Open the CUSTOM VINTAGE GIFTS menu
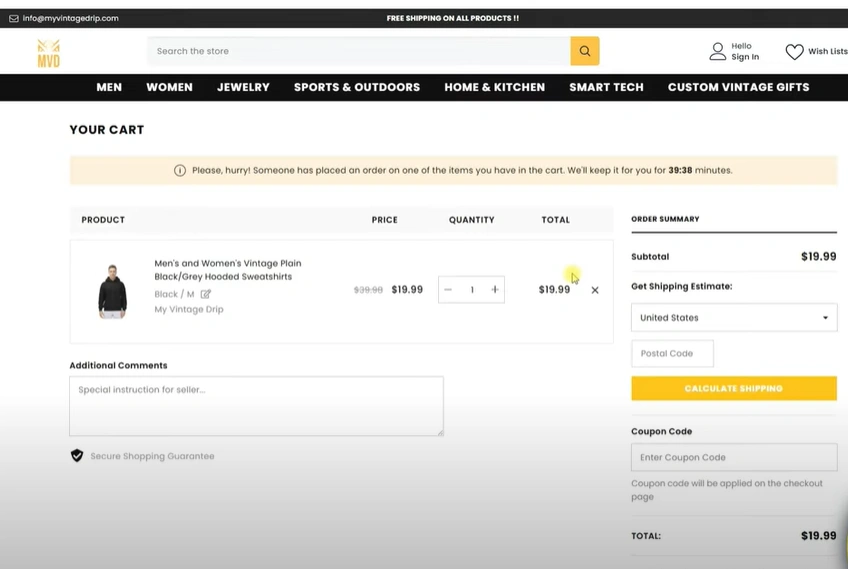The image size is (848, 569). pyautogui.click(x=739, y=87)
